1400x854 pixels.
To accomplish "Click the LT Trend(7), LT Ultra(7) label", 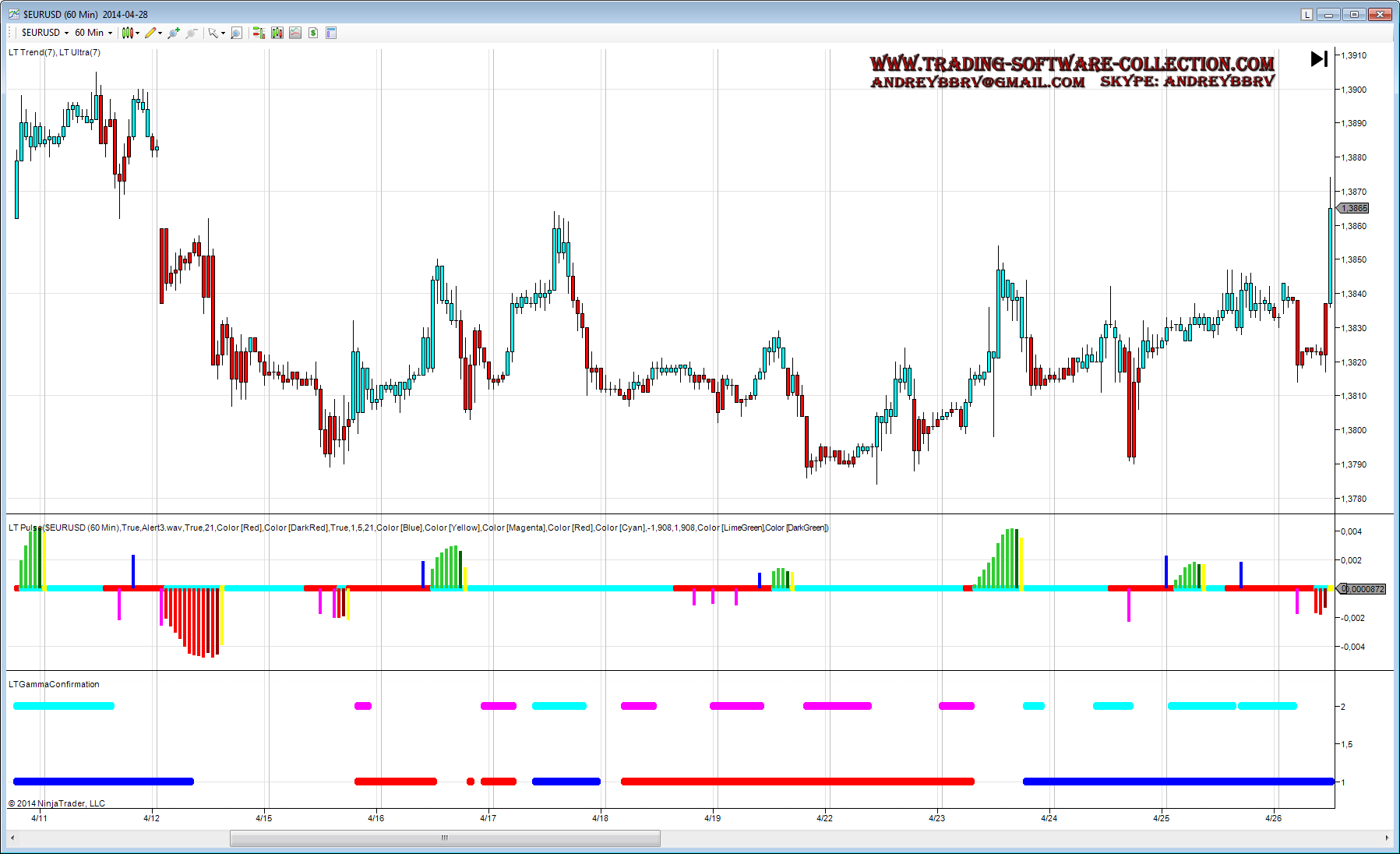I will pyautogui.click(x=55, y=52).
